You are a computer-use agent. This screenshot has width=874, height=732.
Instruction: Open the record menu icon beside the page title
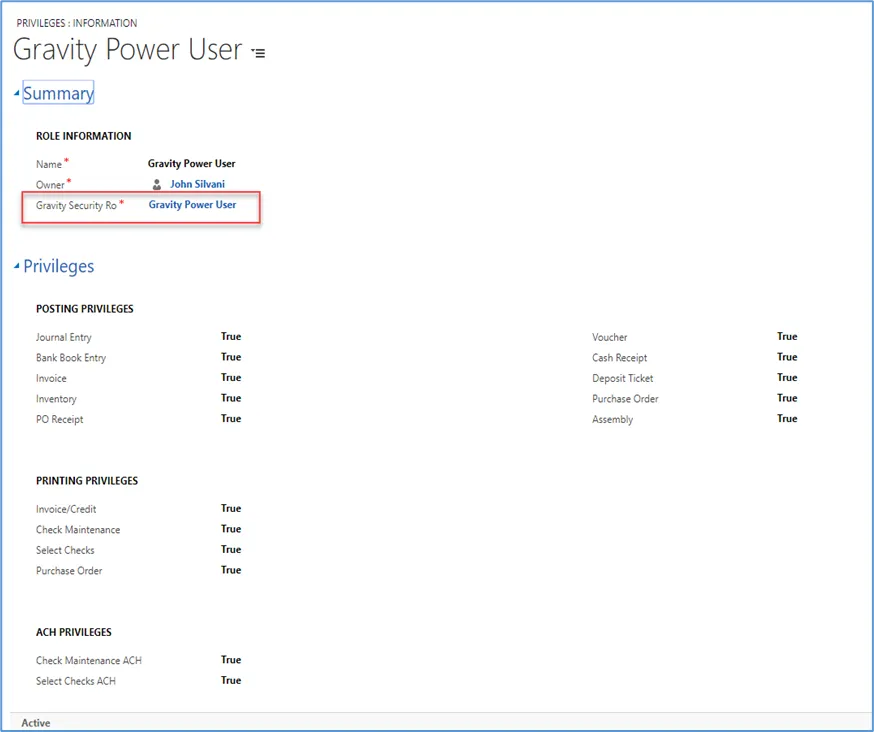click(258, 53)
